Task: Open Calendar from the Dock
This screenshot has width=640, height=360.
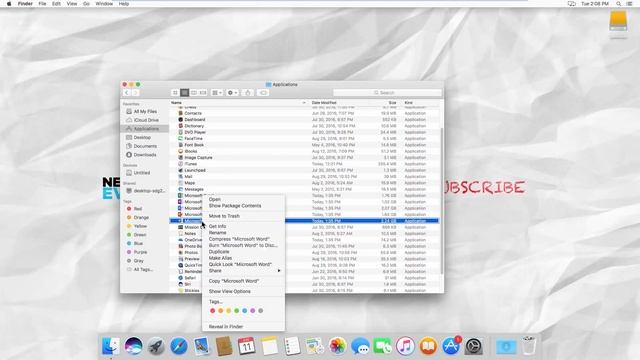Action: click(247, 346)
